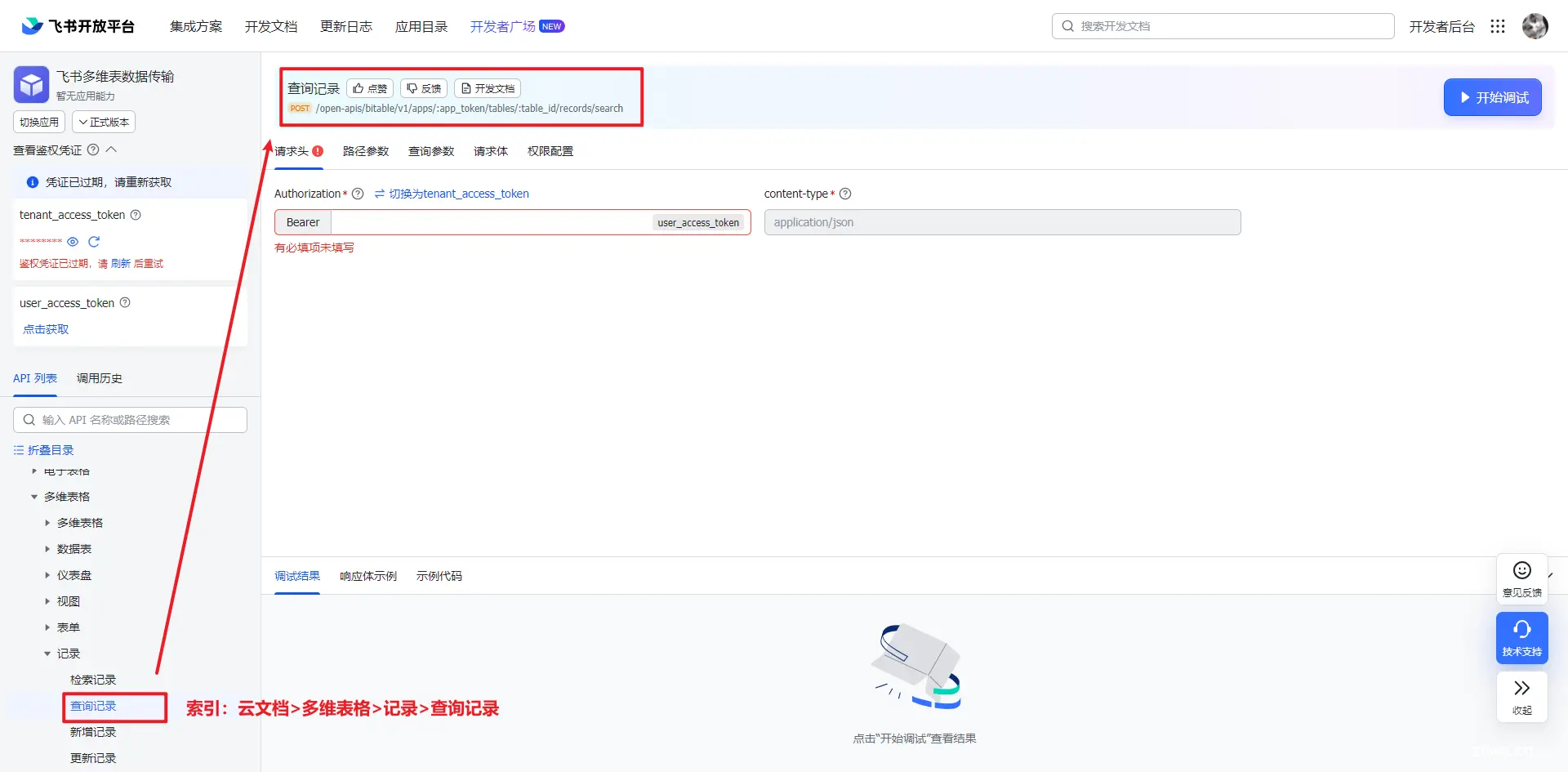The height and width of the screenshot is (772, 1568).
Task: Click help icon next to Authorization label
Action: tap(358, 194)
